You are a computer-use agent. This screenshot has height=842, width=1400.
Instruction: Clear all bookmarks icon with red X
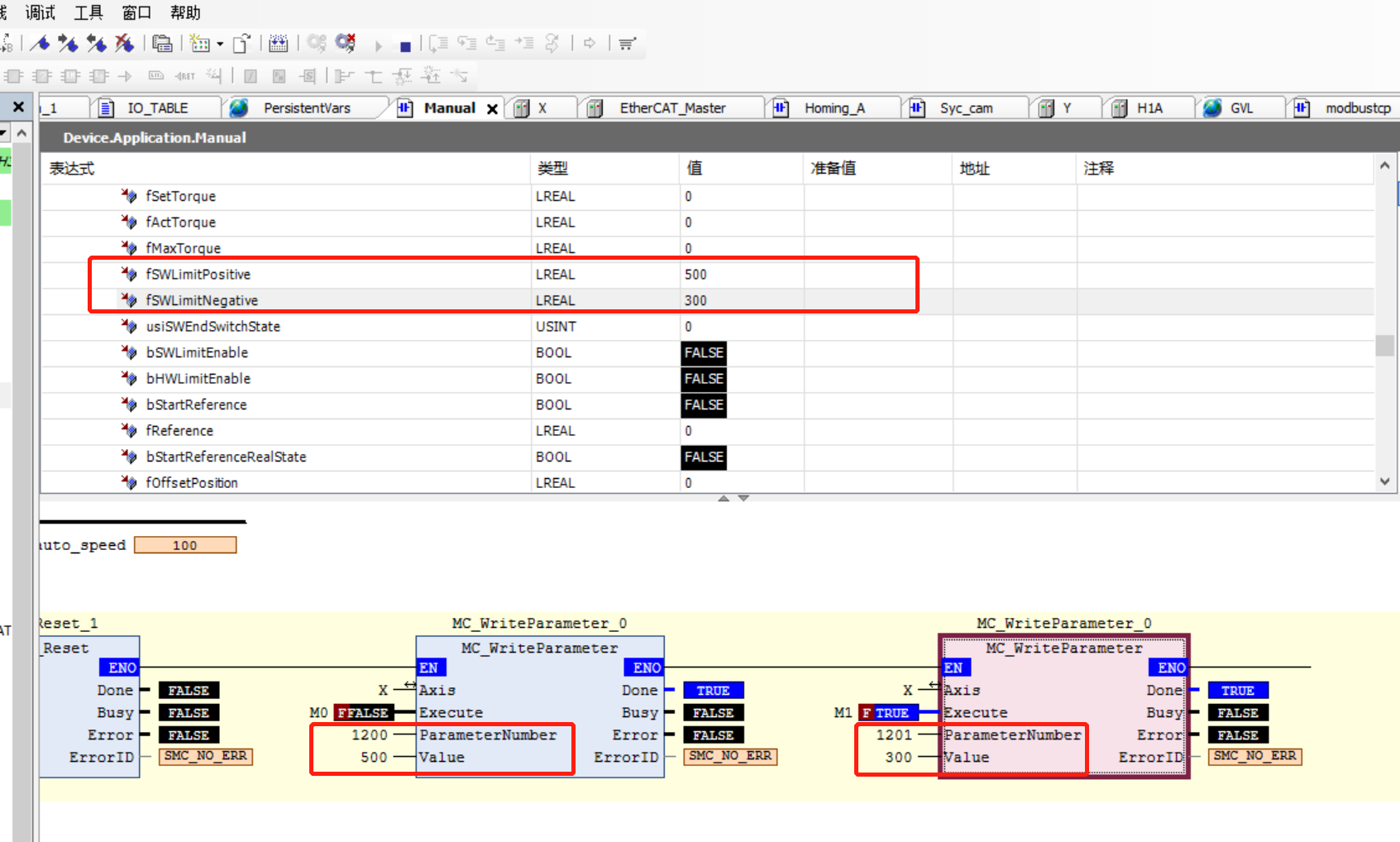[x=124, y=43]
